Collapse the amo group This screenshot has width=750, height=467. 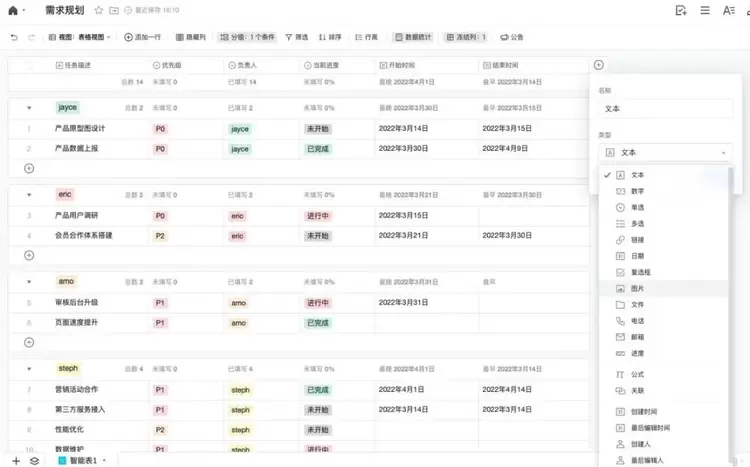click(x=29, y=282)
